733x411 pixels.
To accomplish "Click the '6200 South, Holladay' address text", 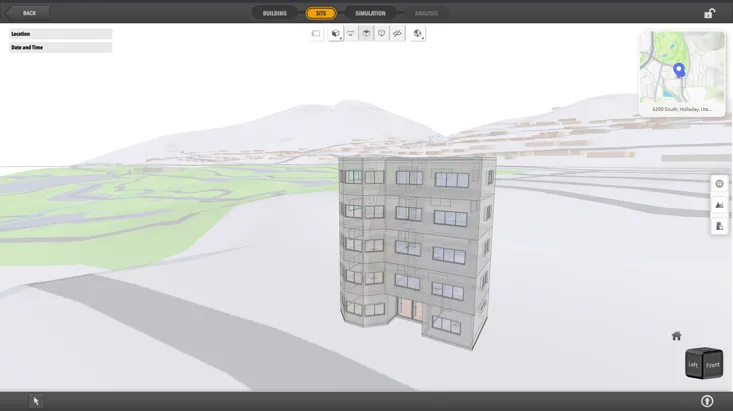I will (x=682, y=109).
